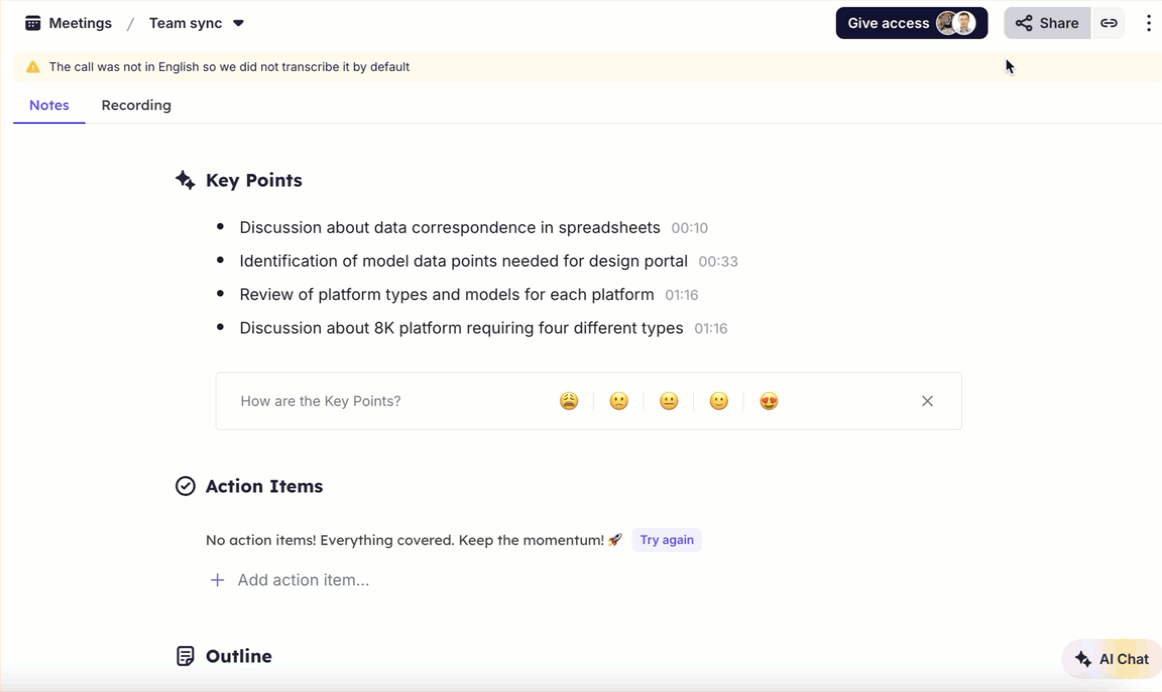The width and height of the screenshot is (1162, 692).
Task: Rate Key Points with neutral face emoji
Action: pos(668,401)
